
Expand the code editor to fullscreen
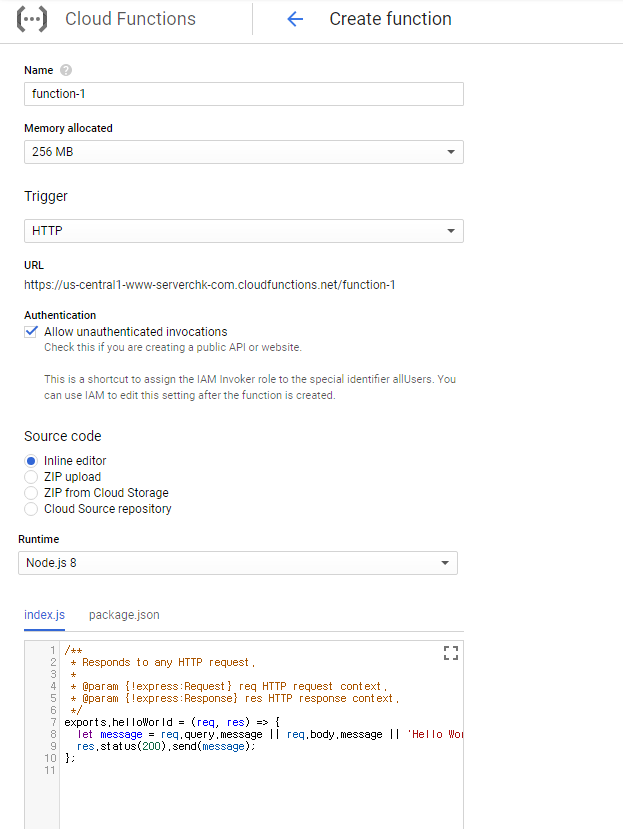point(450,653)
